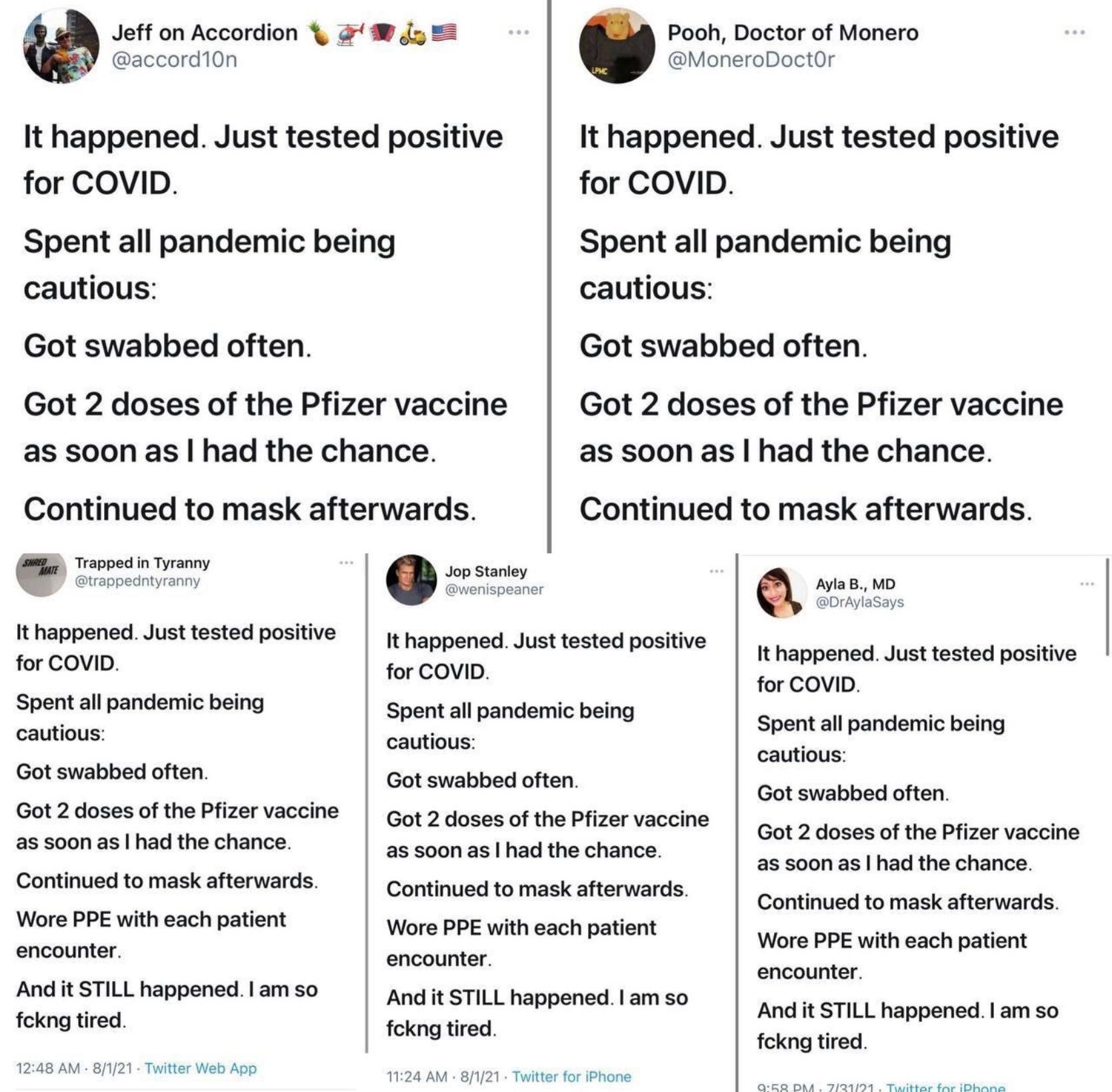View Jop Stanley's profile photo
This screenshot has height=1092, width=1112.
click(411, 580)
